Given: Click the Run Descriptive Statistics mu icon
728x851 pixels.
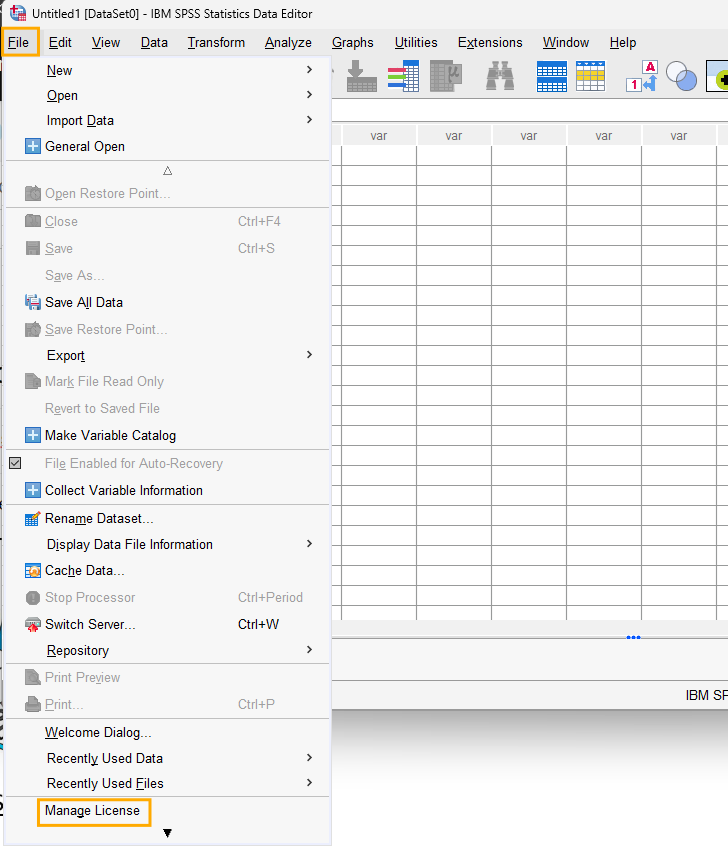Looking at the screenshot, I should 446,76.
